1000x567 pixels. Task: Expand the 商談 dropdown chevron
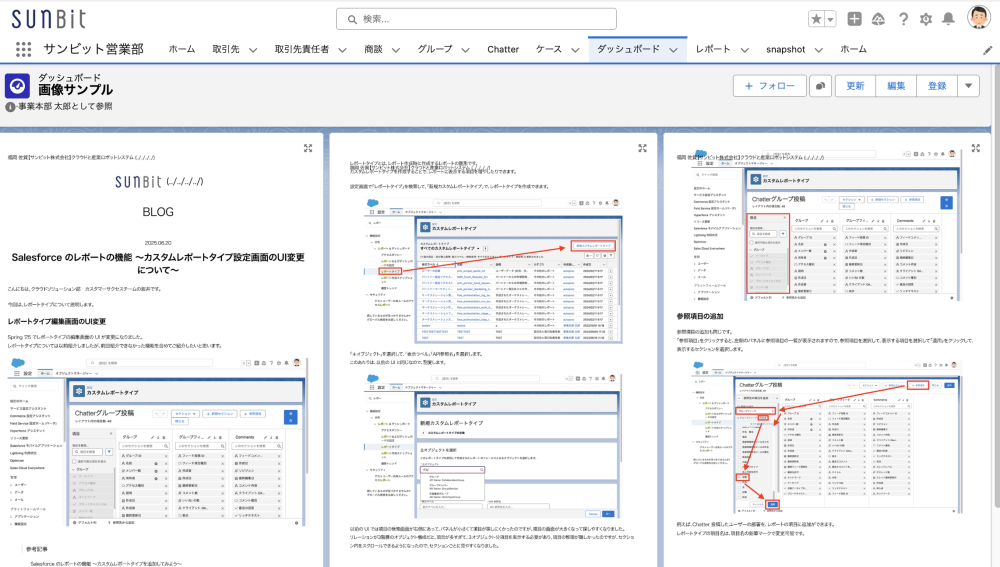click(x=396, y=50)
